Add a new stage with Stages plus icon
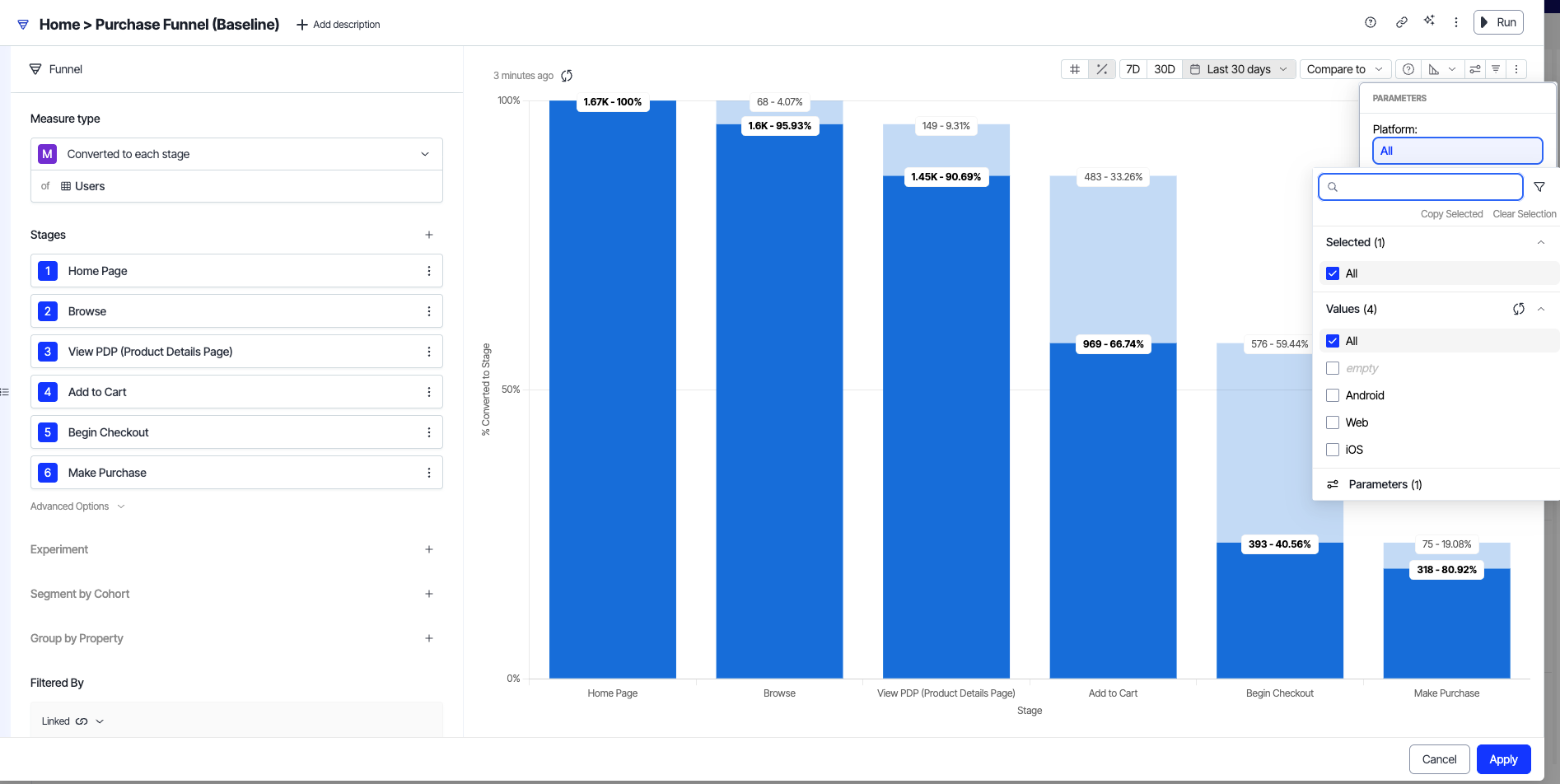Image resolution: width=1560 pixels, height=784 pixels. (x=429, y=235)
